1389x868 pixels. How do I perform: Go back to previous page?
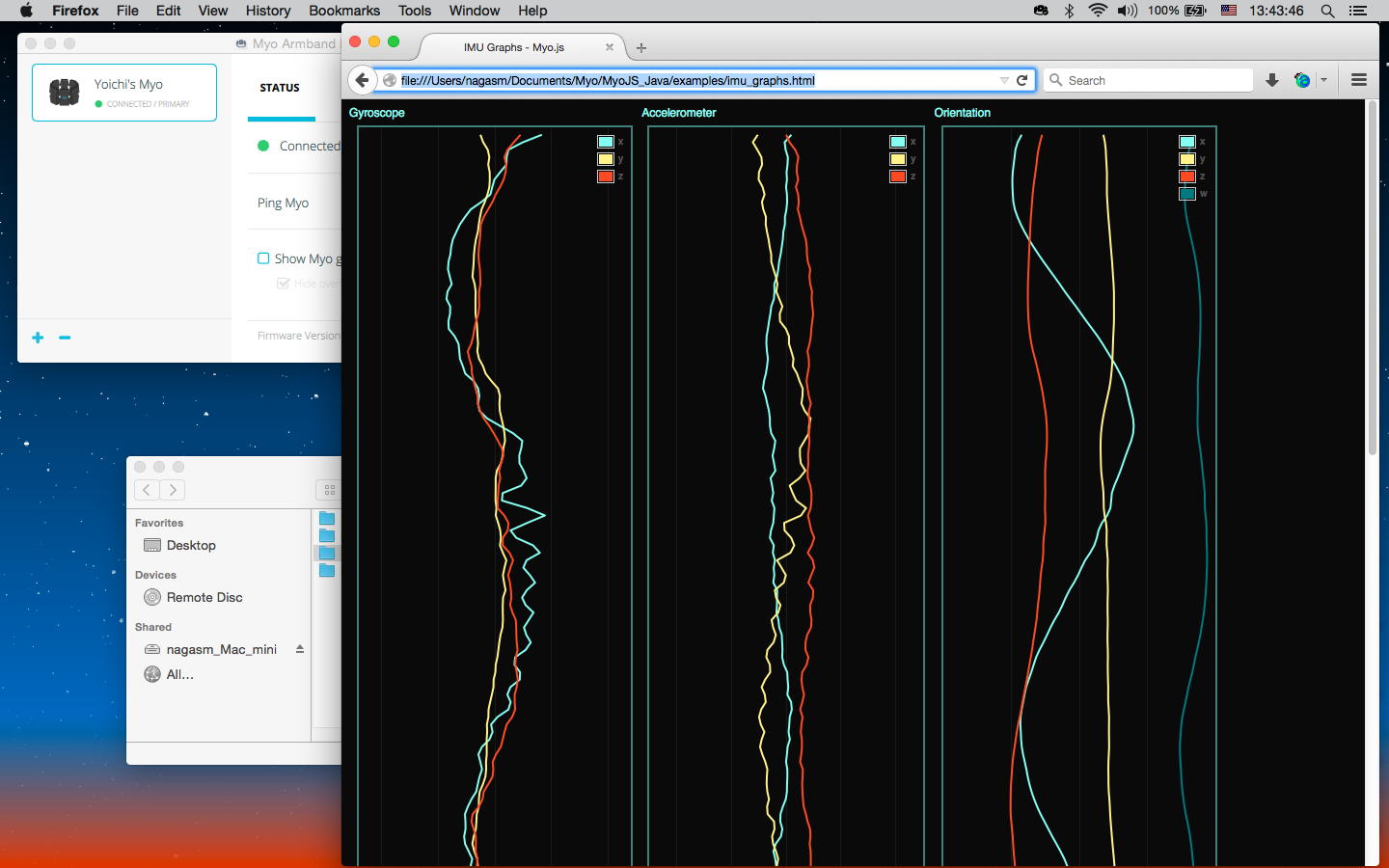[x=362, y=80]
